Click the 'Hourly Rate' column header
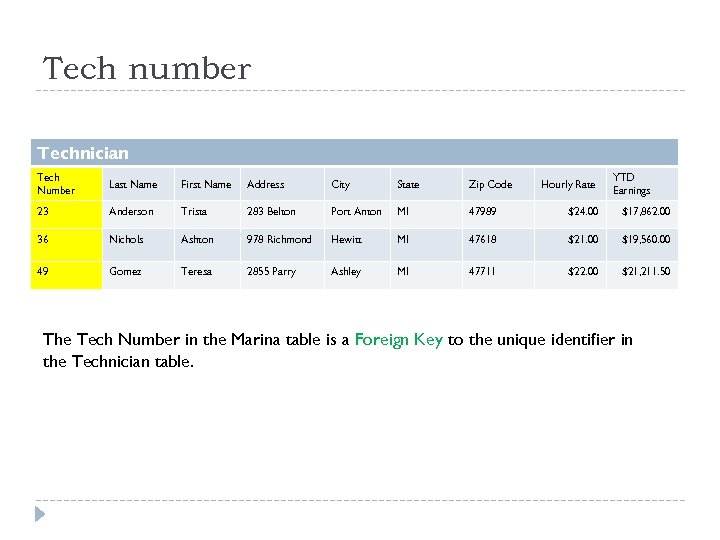720x540 pixels. (x=568, y=184)
